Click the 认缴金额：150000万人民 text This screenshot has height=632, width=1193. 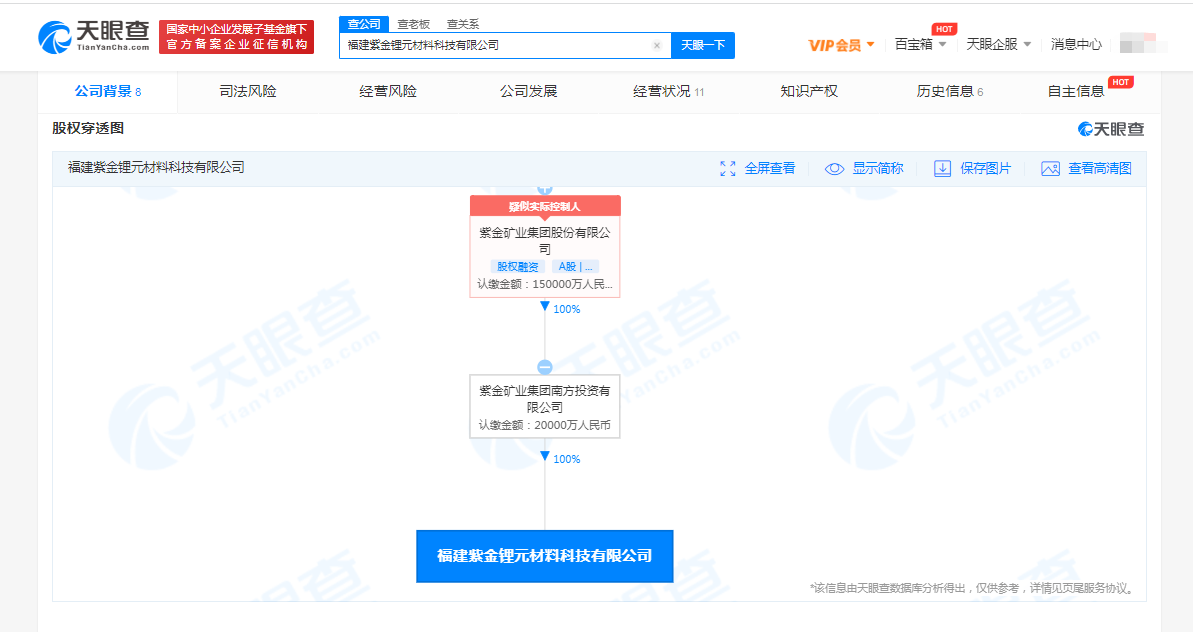coord(545,284)
